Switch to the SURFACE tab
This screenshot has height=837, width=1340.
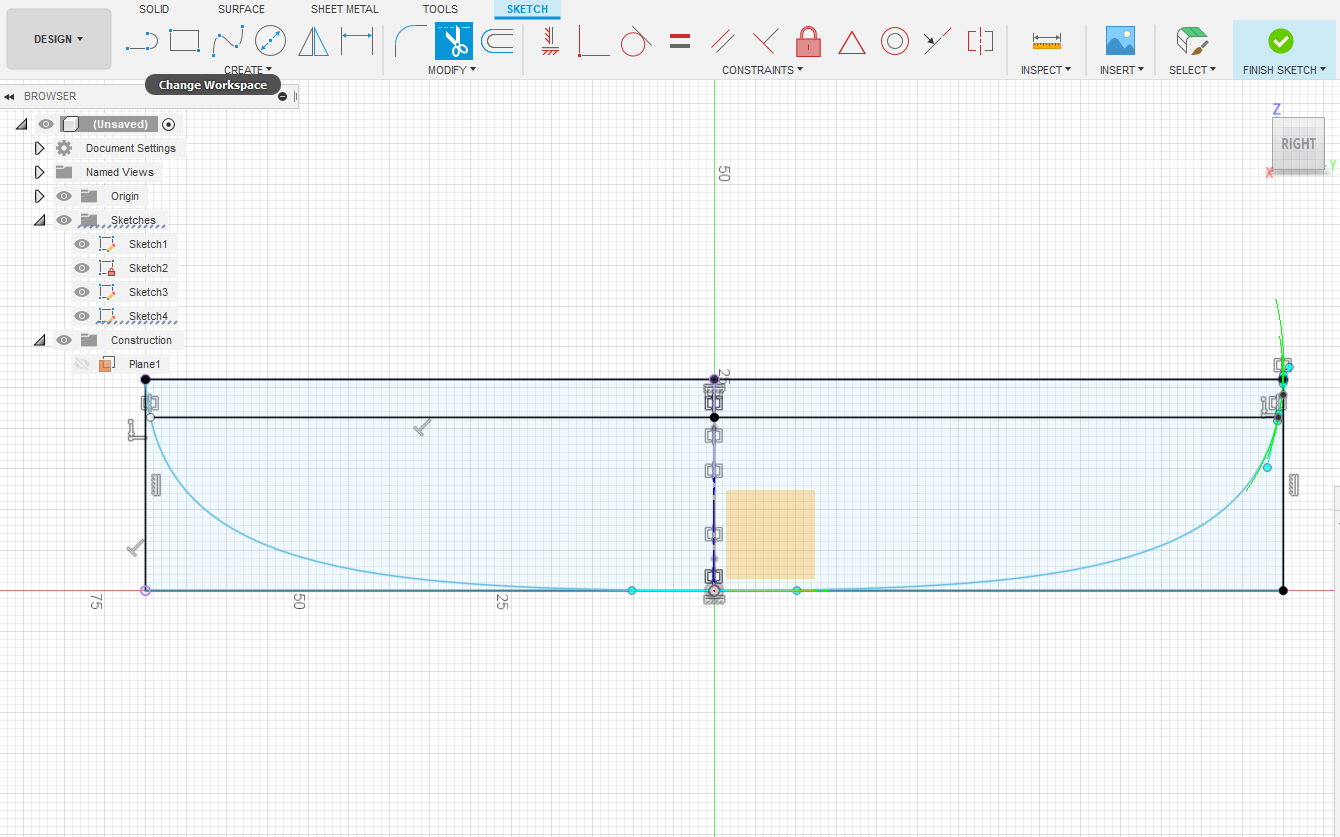tap(241, 9)
